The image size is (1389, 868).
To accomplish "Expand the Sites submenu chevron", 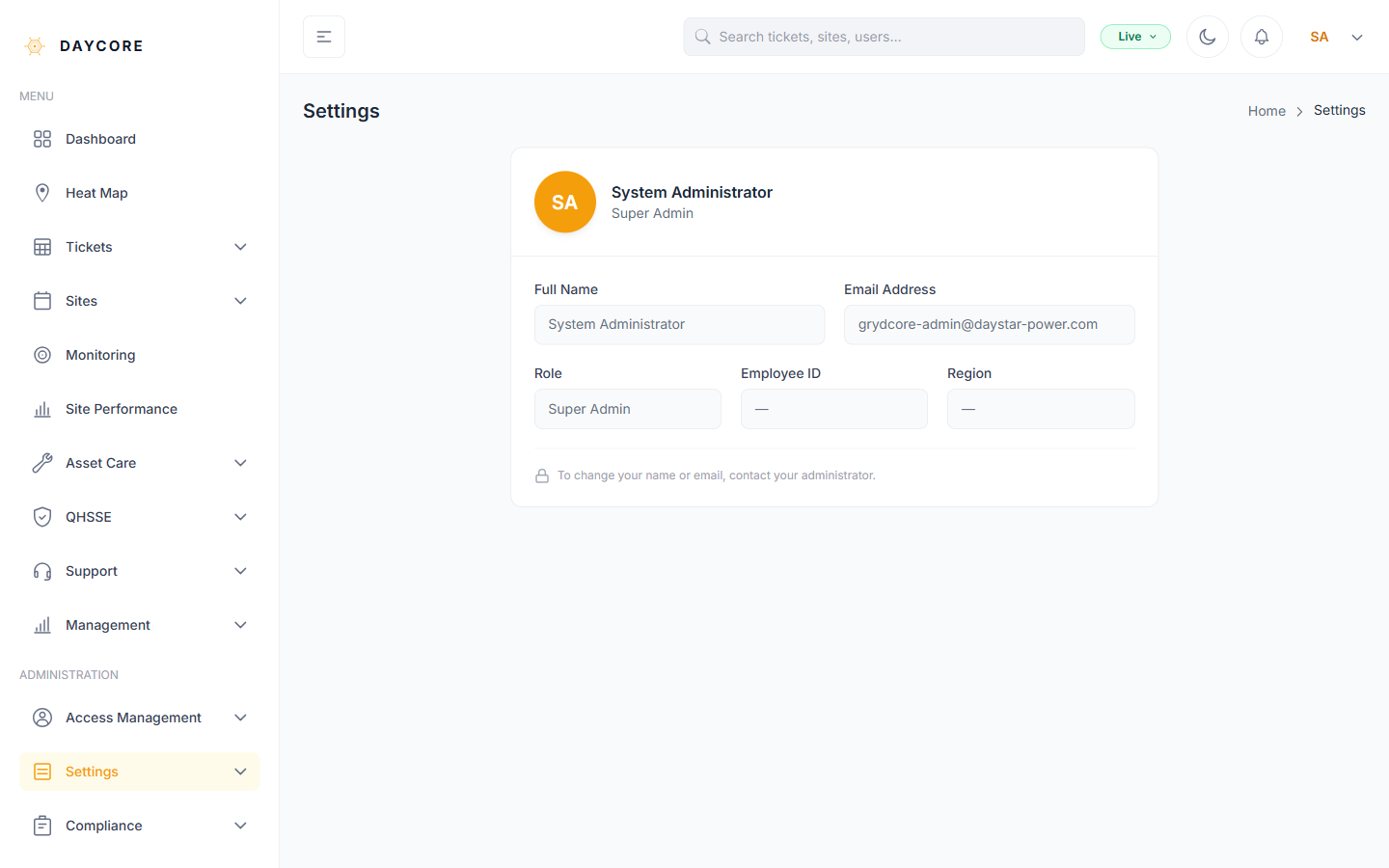I will point(241,301).
